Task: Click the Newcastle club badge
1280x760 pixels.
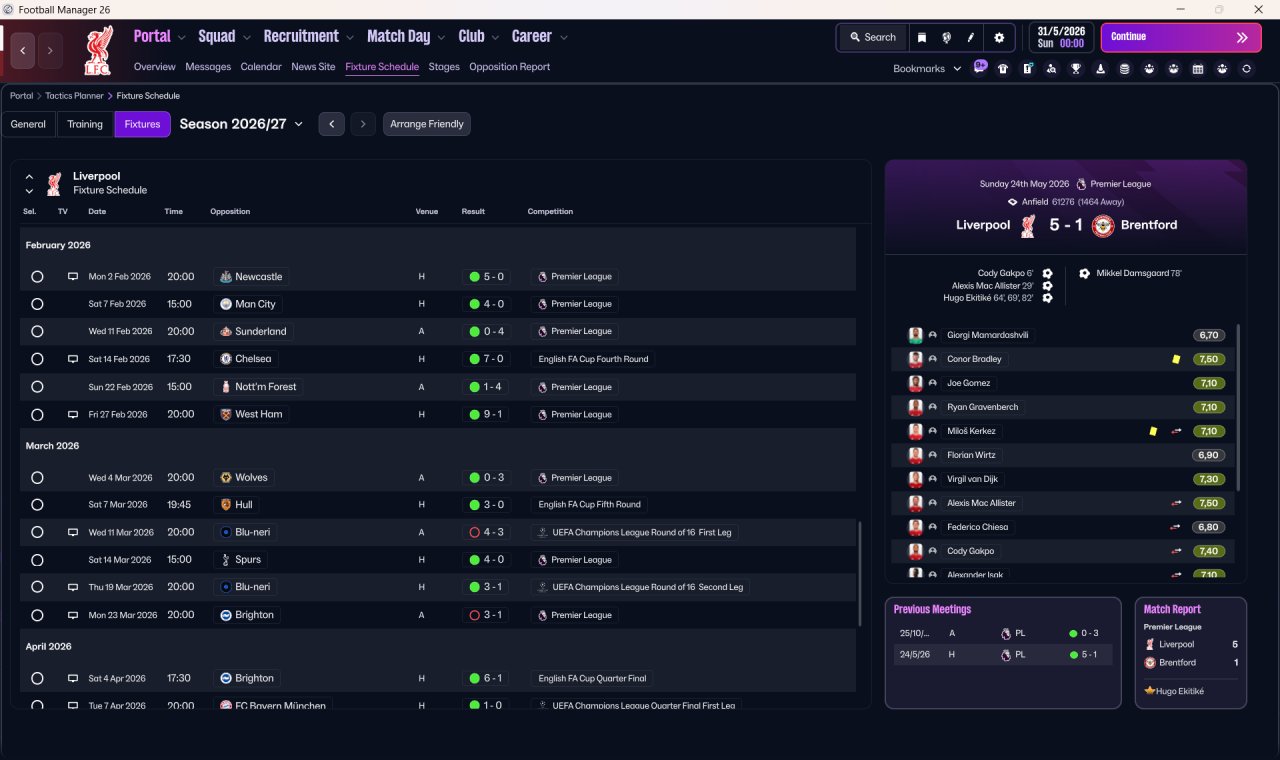Action: [226, 277]
